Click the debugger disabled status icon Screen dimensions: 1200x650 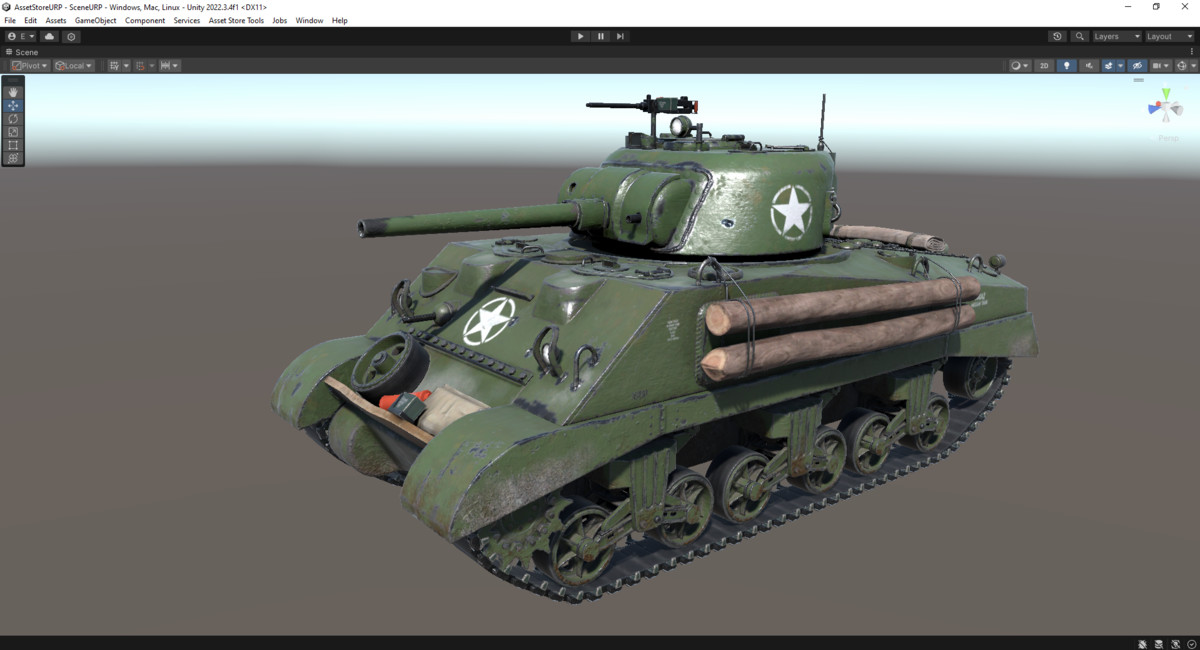1143,644
